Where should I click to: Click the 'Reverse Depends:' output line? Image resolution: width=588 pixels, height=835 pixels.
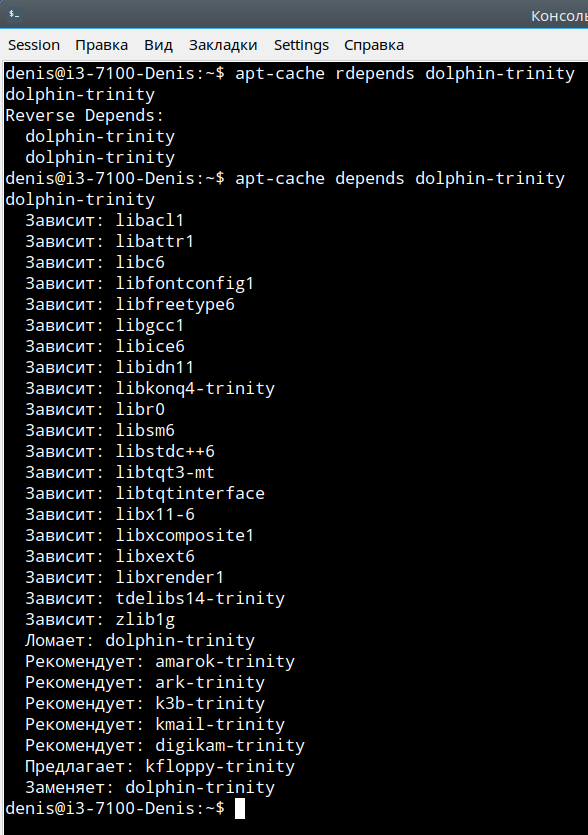click(85, 116)
